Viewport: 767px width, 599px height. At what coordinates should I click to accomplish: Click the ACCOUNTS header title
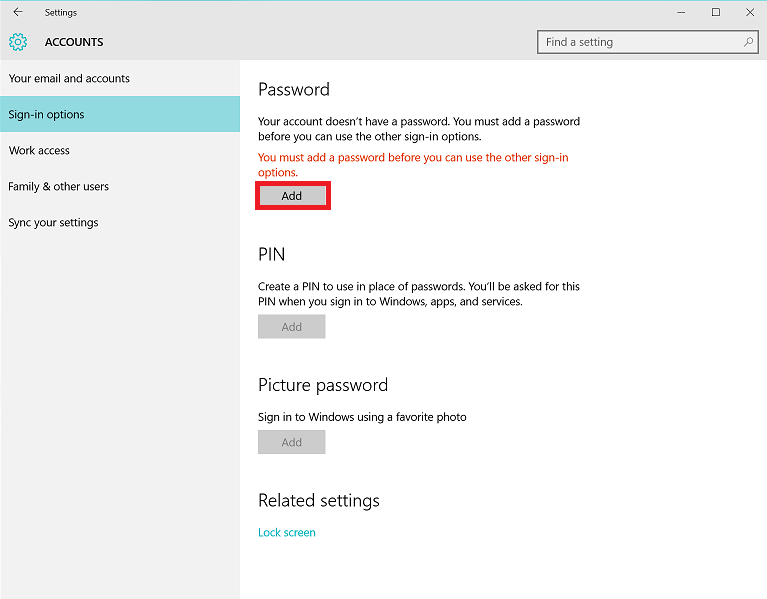pos(74,42)
